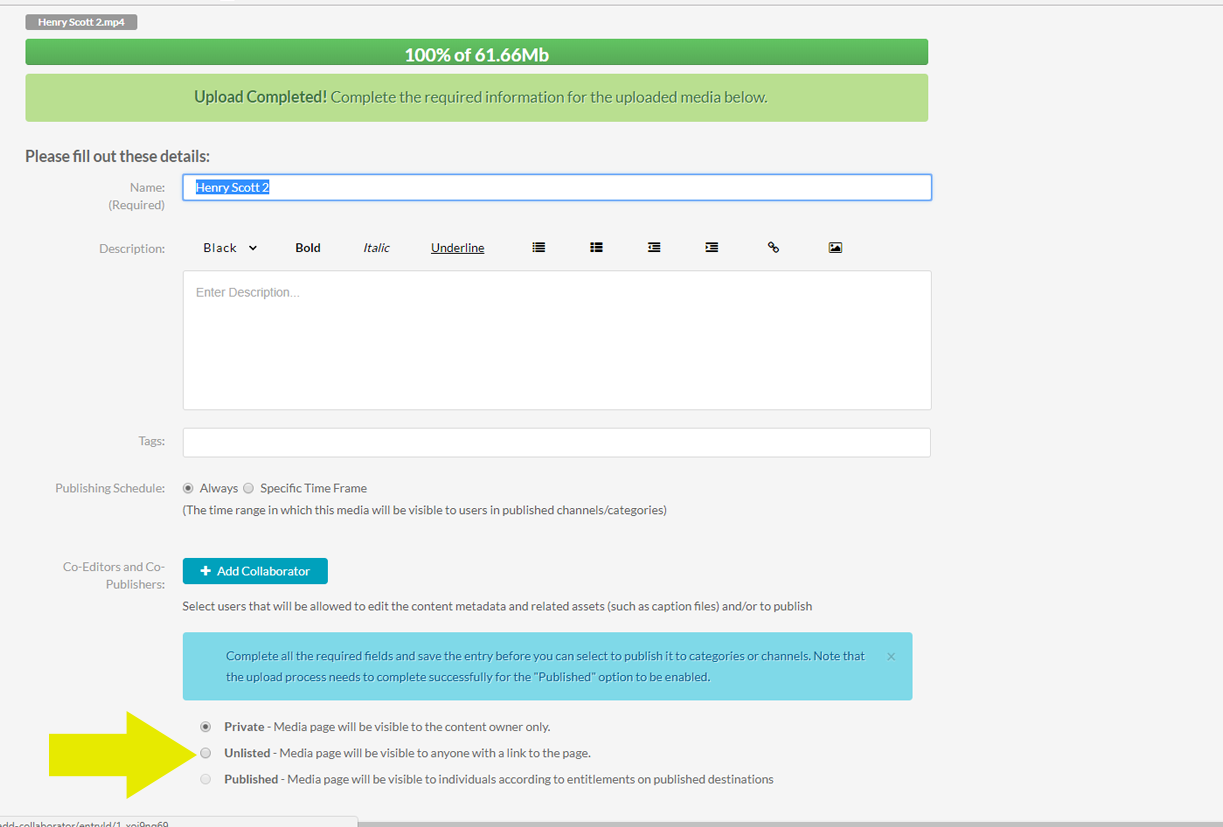Toggle Bold formatting in the description toolbar
The width and height of the screenshot is (1223, 827).
point(308,248)
